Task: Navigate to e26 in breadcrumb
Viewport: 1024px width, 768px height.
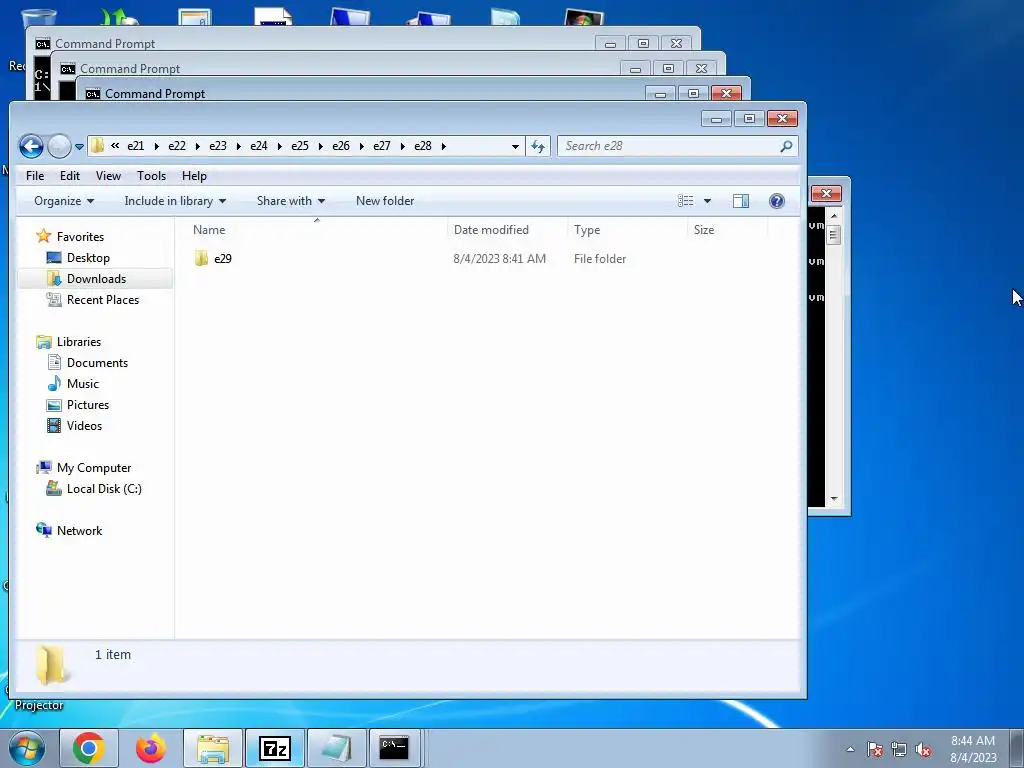Action: [x=341, y=146]
